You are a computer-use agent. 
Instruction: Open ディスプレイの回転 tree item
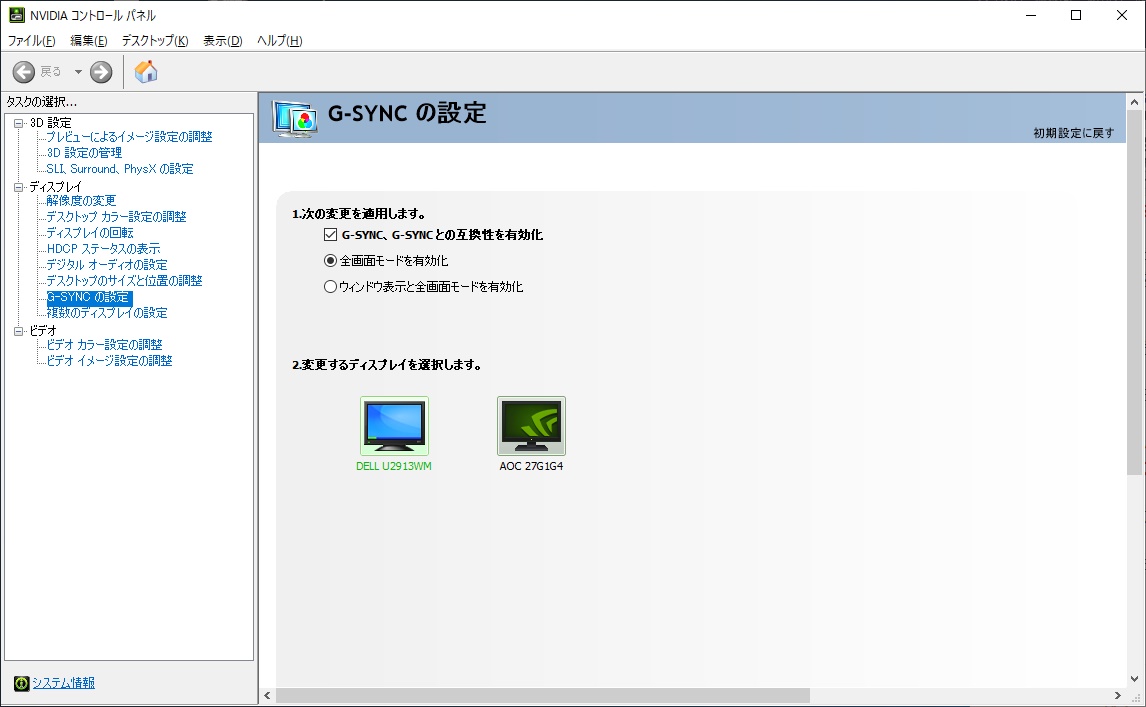coord(90,232)
